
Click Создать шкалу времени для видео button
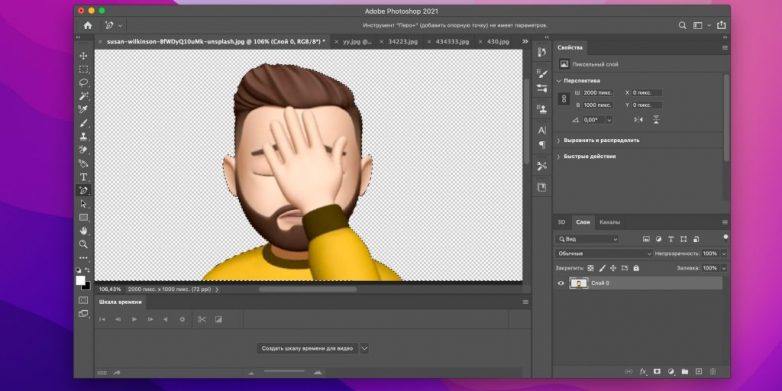coord(307,349)
